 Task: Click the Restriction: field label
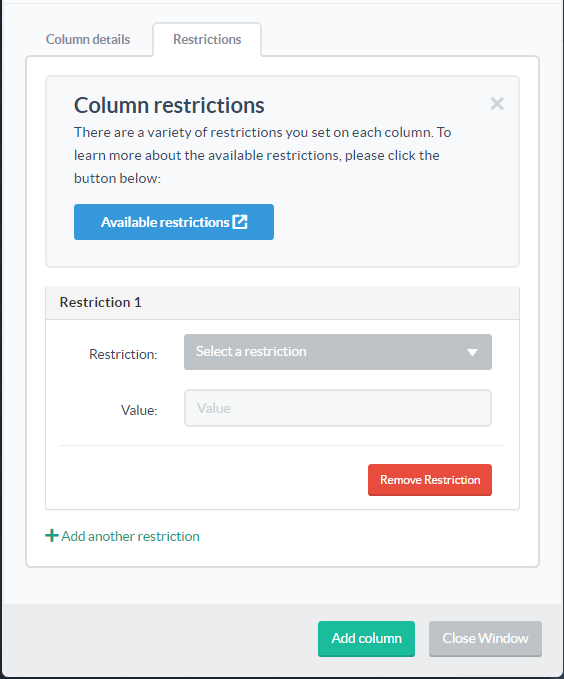(123, 354)
